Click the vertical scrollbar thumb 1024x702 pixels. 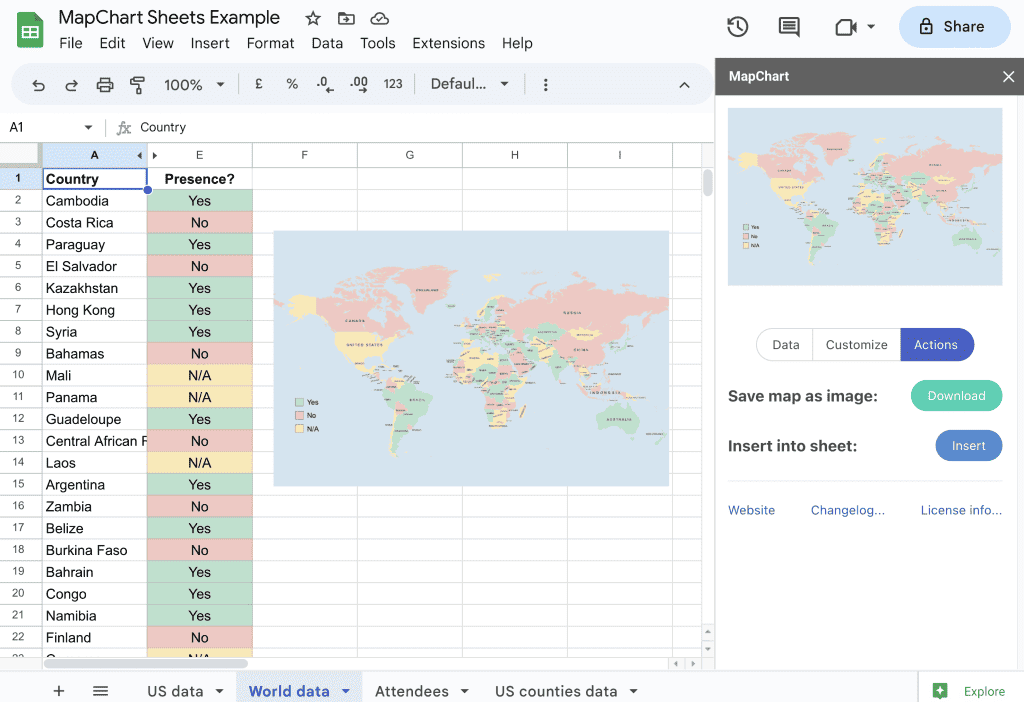[x=708, y=183]
